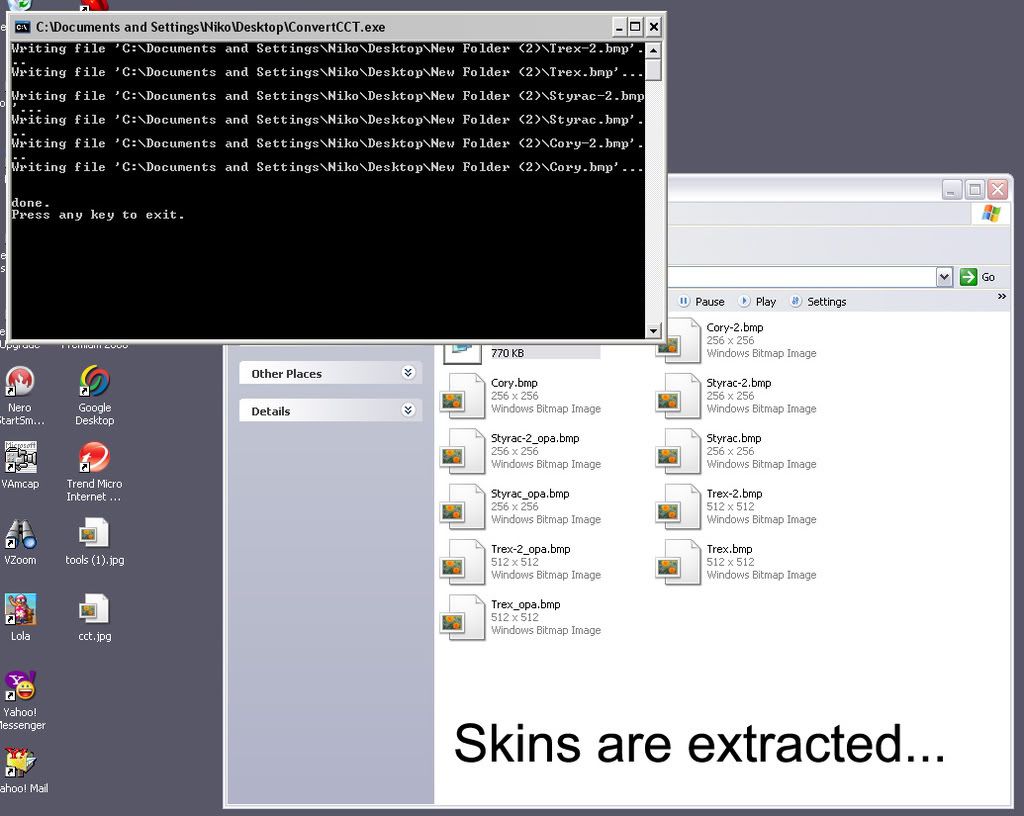Launch the Lola desktop shortcut

(20, 610)
